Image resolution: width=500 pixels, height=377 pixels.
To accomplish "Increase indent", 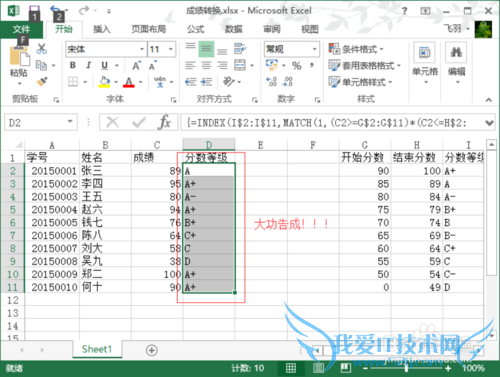I will pyautogui.click(x=206, y=82).
